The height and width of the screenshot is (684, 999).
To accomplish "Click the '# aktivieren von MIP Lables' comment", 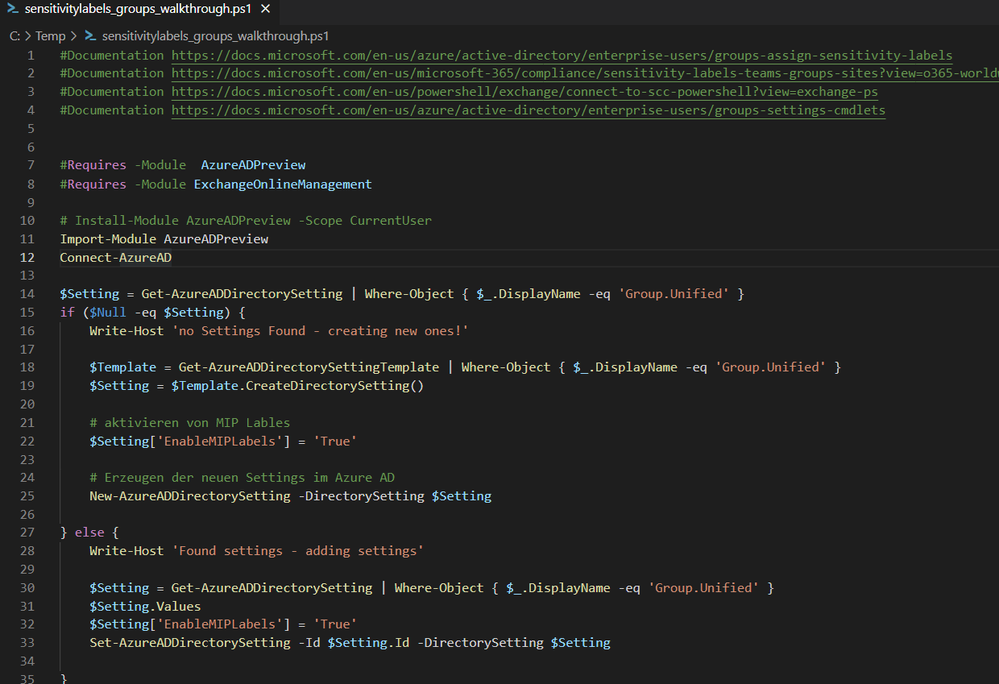I will pos(189,422).
